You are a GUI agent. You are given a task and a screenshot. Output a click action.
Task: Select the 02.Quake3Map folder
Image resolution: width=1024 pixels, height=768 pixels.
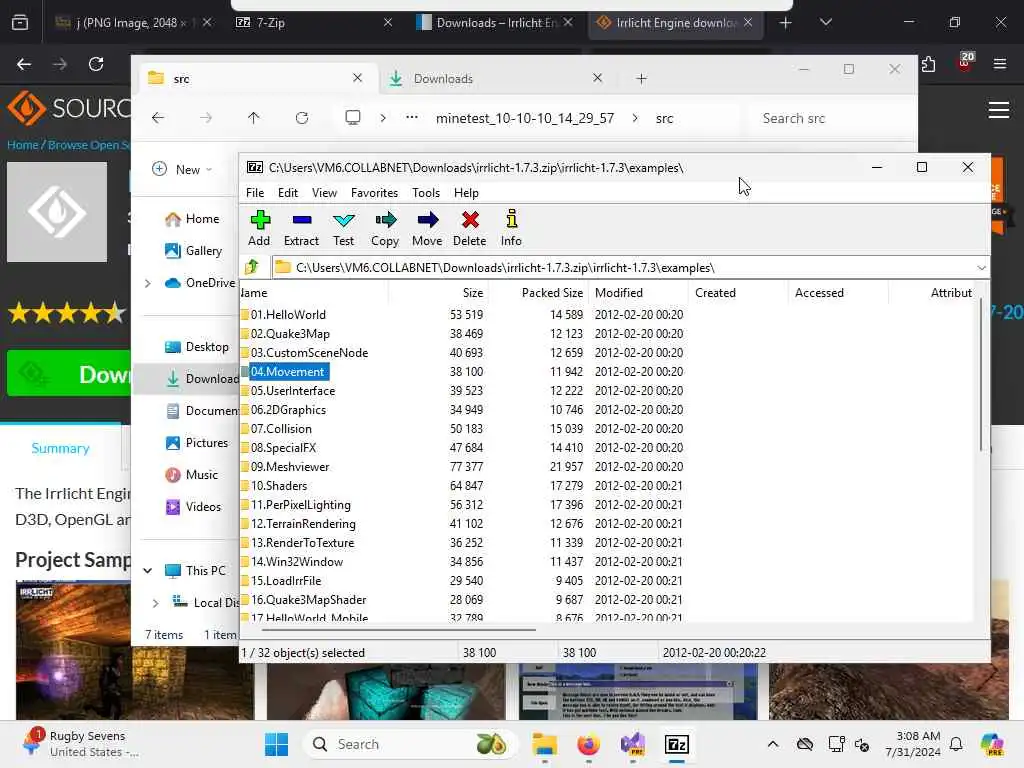tap(290, 334)
